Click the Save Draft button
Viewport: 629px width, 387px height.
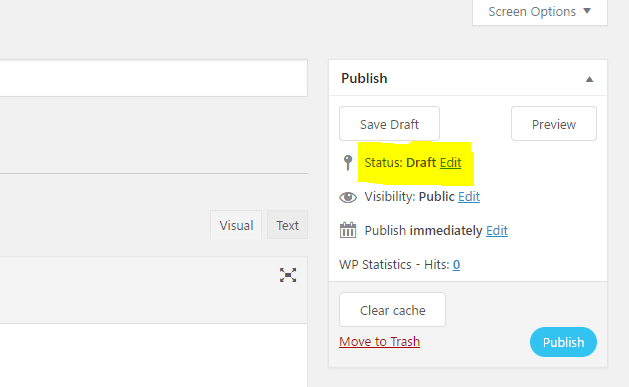click(x=389, y=124)
